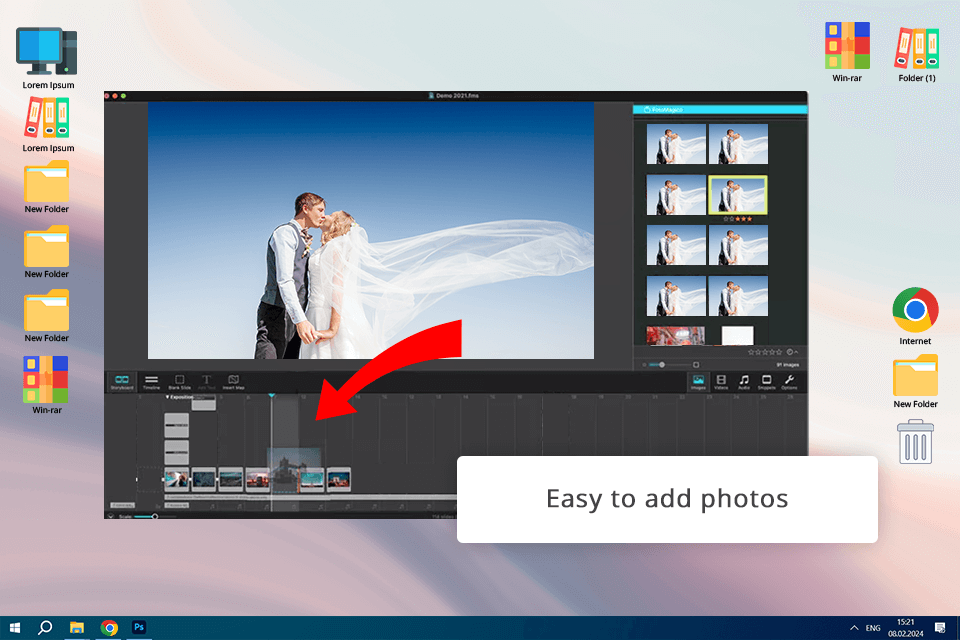
Task: Click the wedding couple preview on the stage
Action: click(371, 230)
